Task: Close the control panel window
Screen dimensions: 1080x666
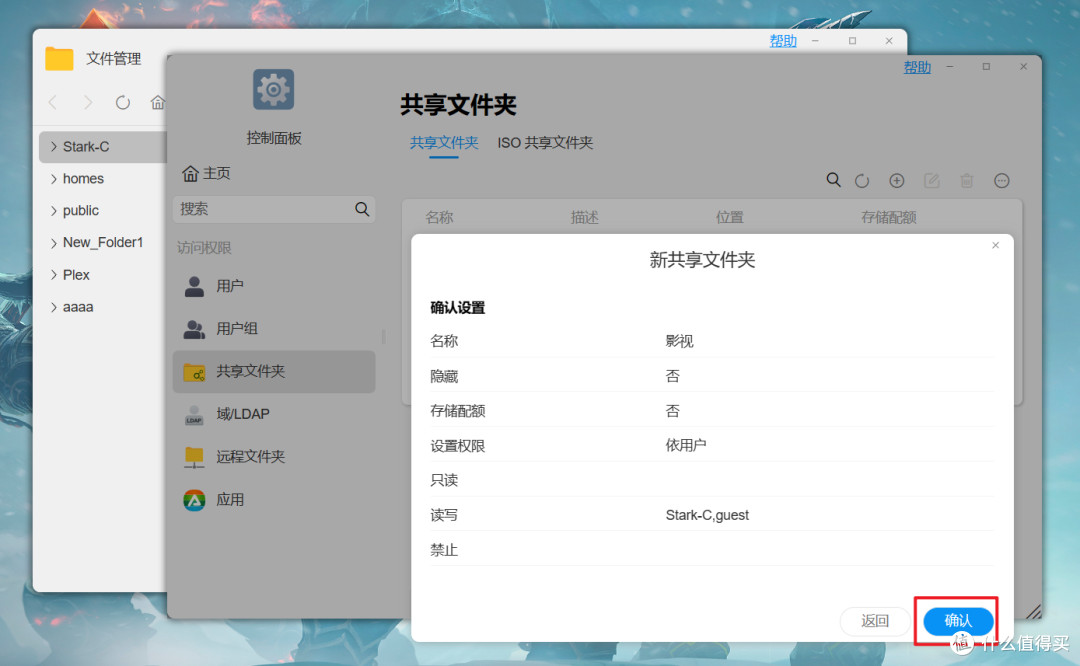Action: point(1024,67)
